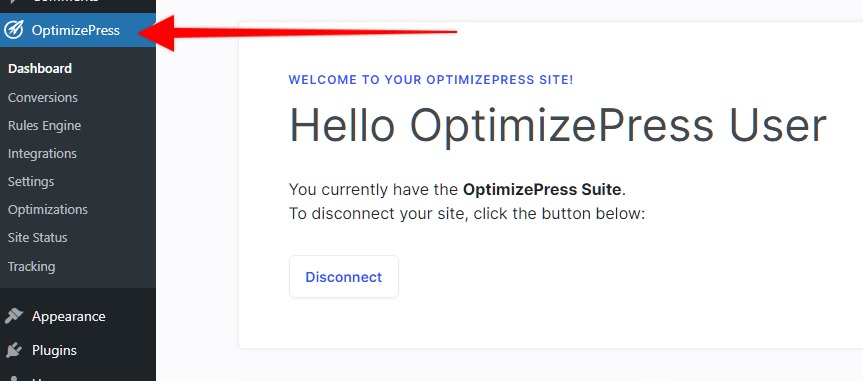
Task: Open OptimizePress Settings
Action: 31,182
